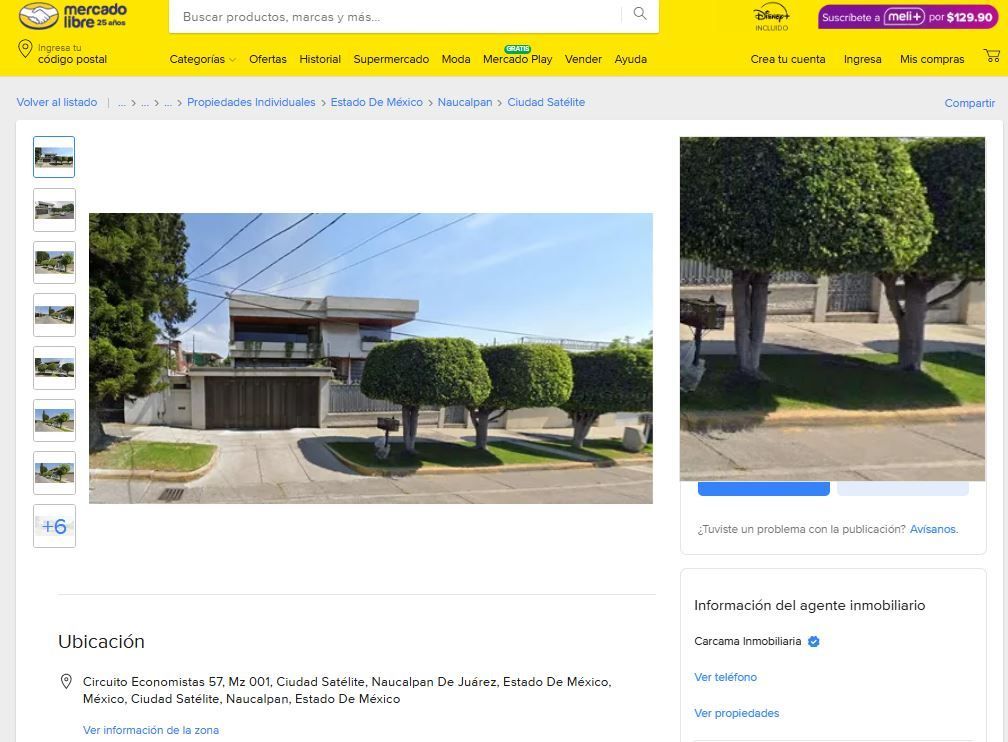
Task: Click the Disney+ included icon
Action: point(771,17)
